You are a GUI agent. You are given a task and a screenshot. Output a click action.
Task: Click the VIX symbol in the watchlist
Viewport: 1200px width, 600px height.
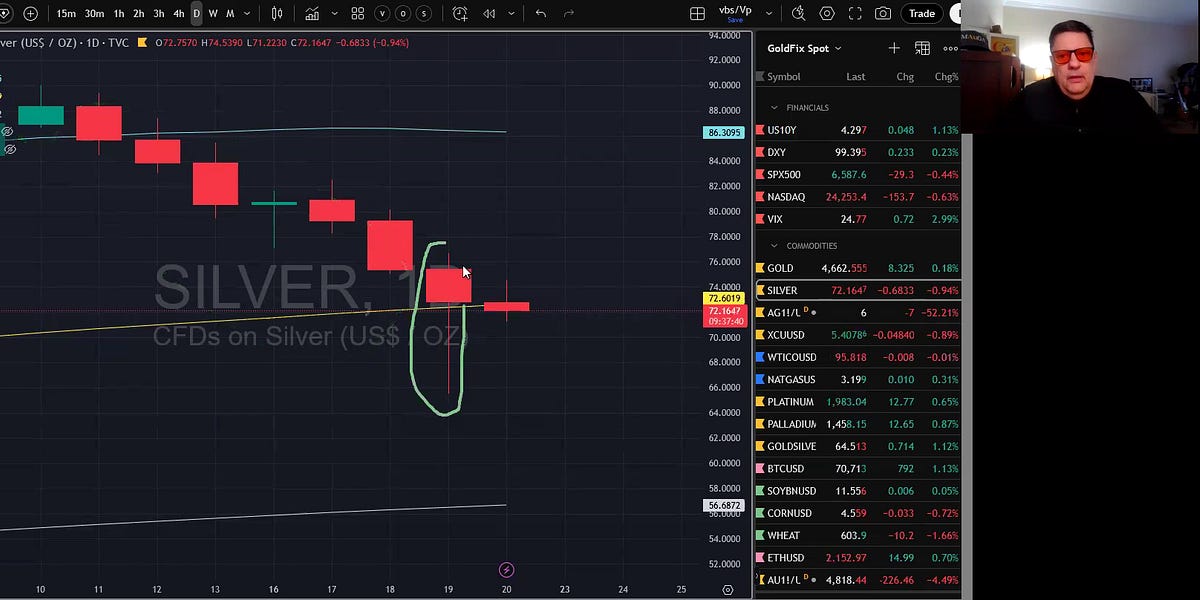click(775, 219)
